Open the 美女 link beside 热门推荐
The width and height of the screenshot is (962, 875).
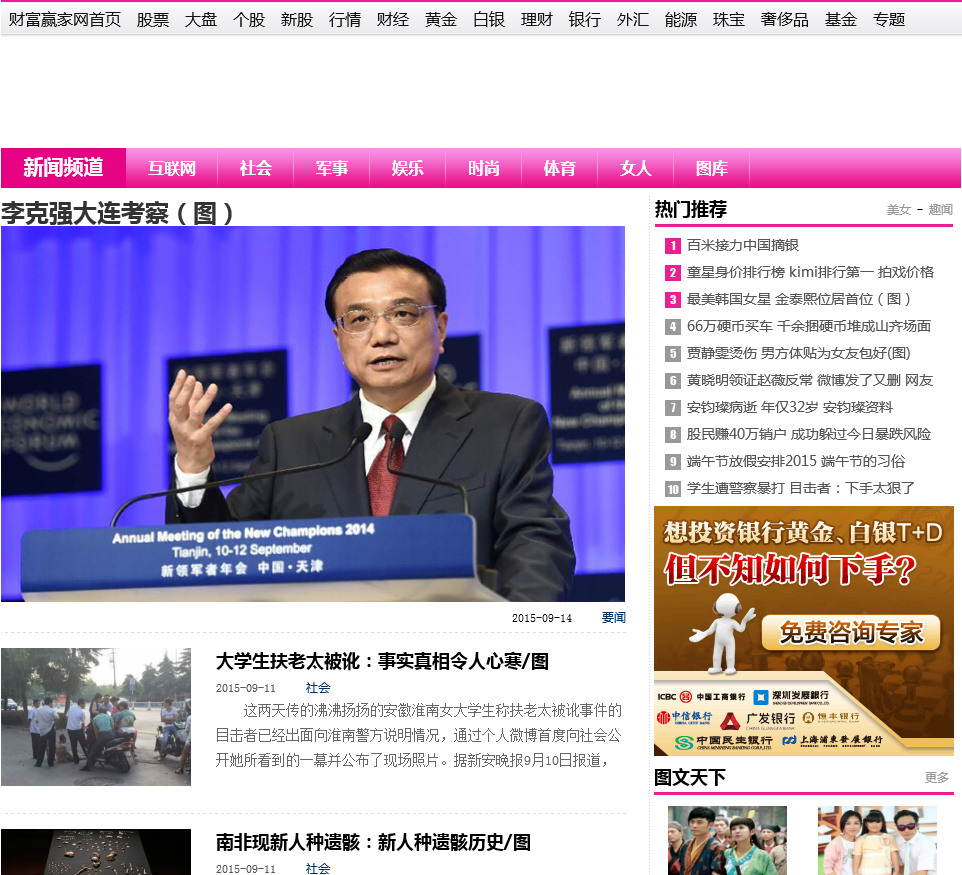coord(899,210)
